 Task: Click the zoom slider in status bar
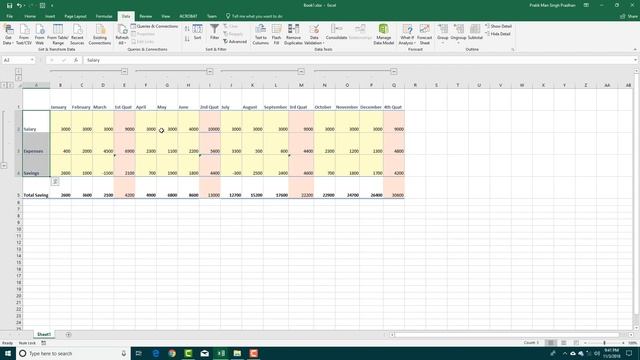click(x=604, y=343)
